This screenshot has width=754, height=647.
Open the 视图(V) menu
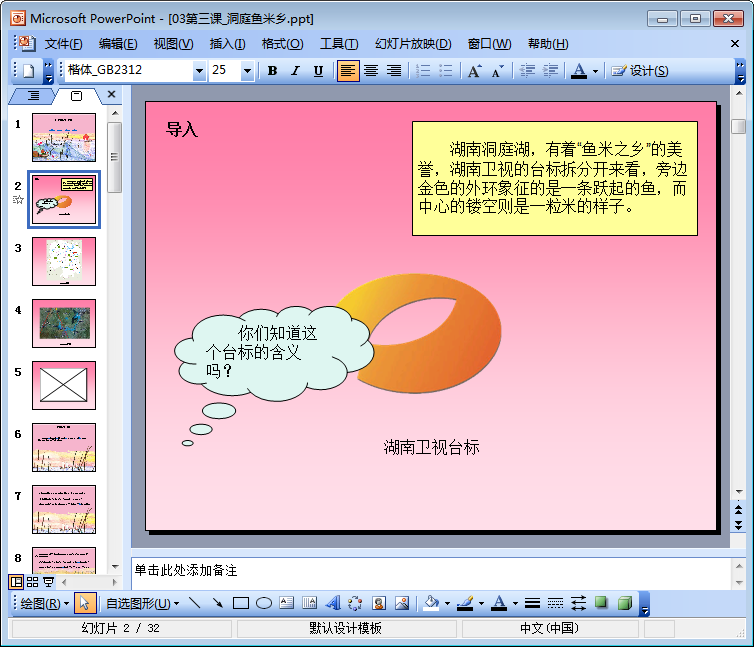click(x=173, y=44)
